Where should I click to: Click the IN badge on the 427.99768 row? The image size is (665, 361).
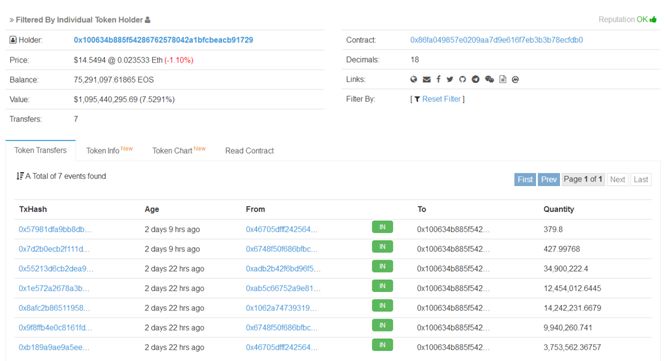click(x=382, y=246)
